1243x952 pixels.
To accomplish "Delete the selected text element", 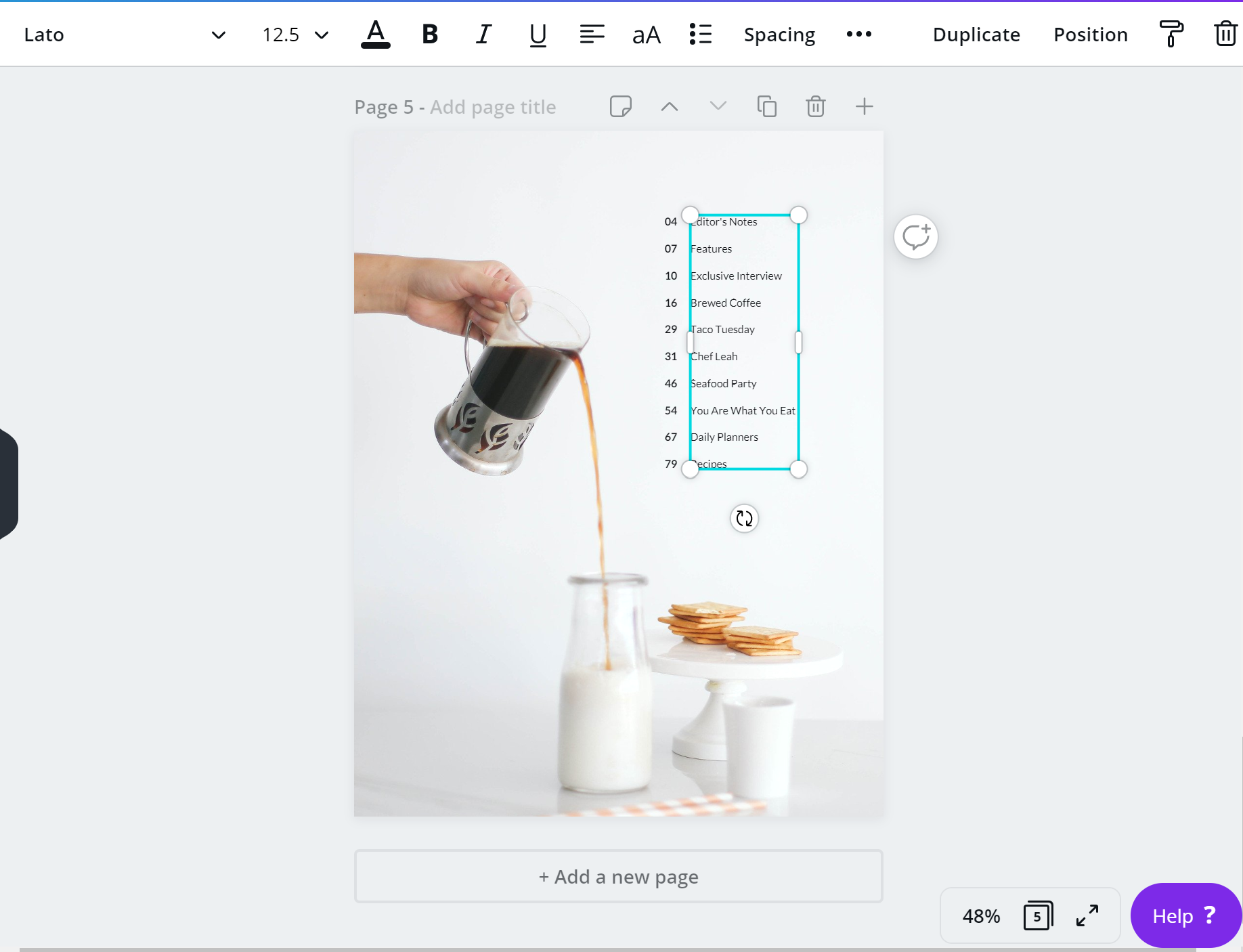I will [x=1224, y=34].
